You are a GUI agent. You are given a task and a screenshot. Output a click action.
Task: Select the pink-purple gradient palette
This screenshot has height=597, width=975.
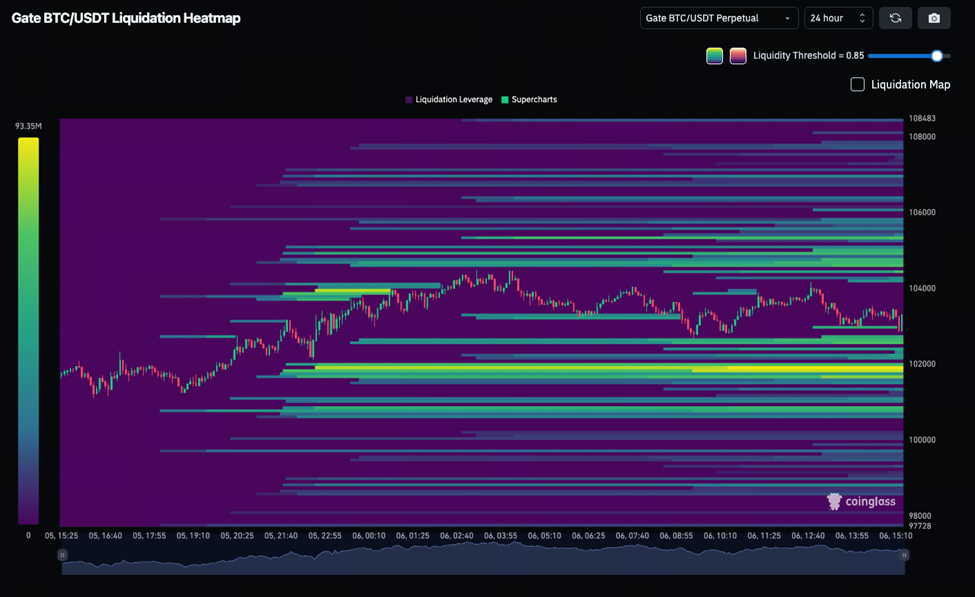(x=738, y=55)
